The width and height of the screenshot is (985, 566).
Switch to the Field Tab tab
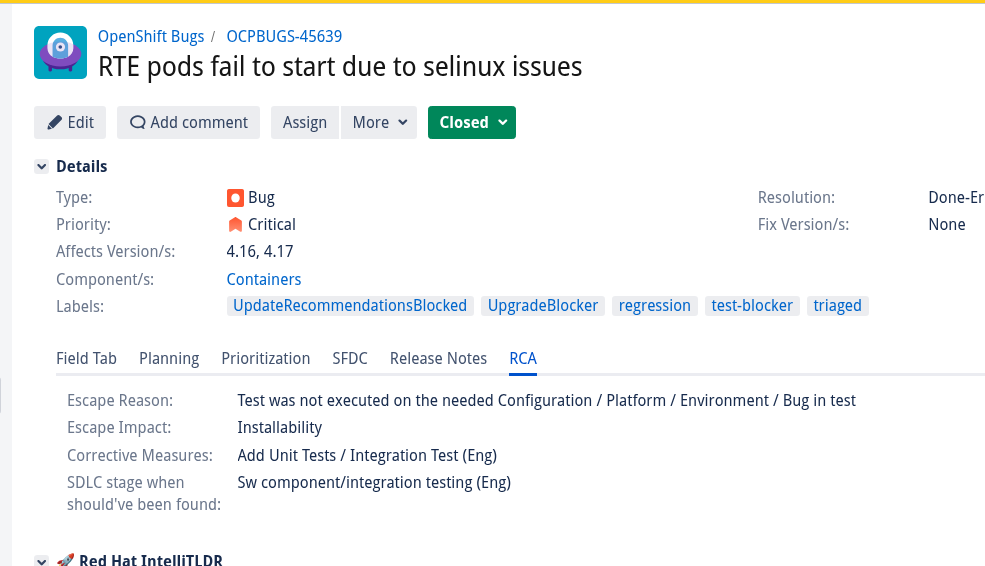86,358
